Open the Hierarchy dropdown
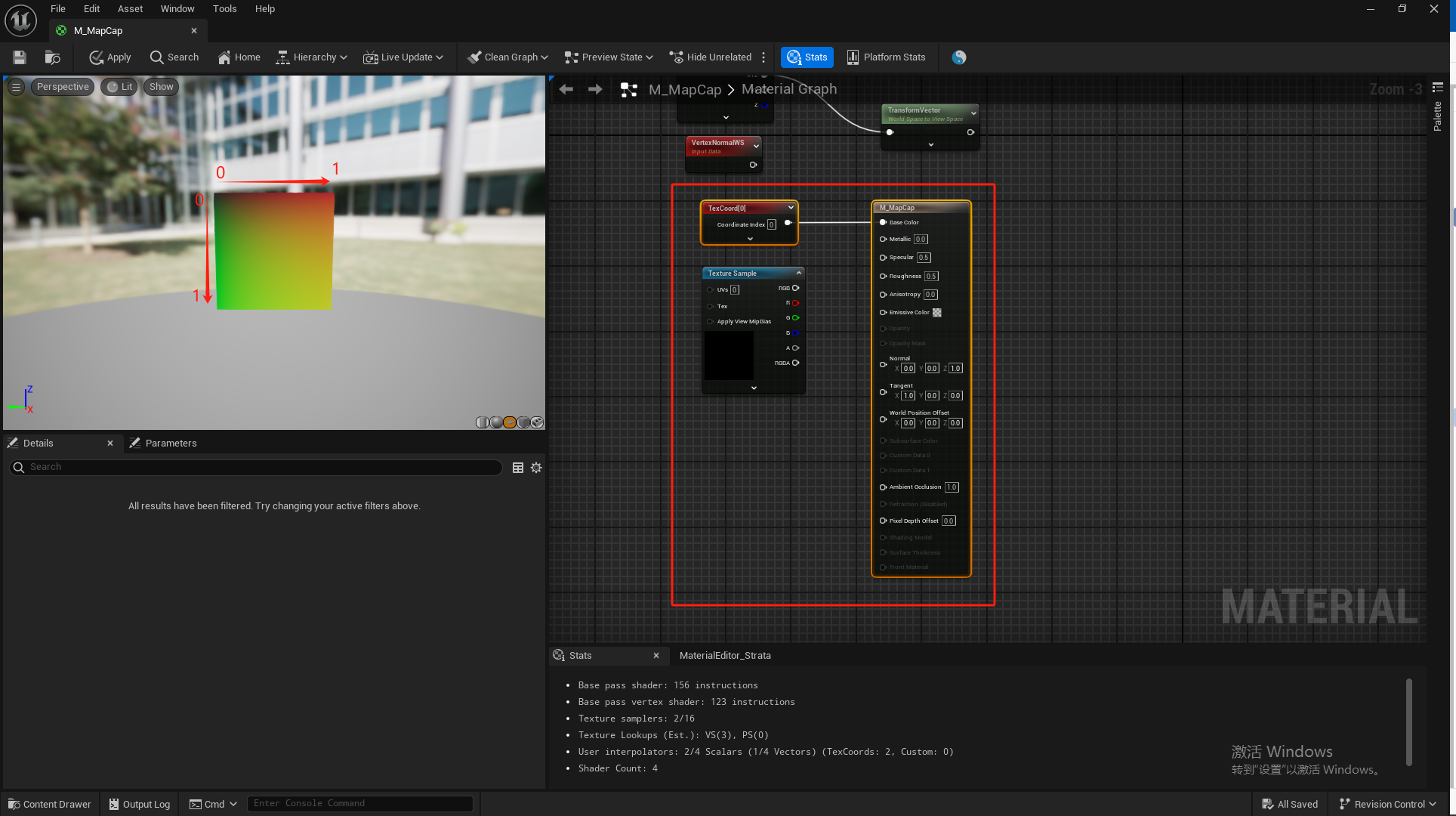 point(312,57)
